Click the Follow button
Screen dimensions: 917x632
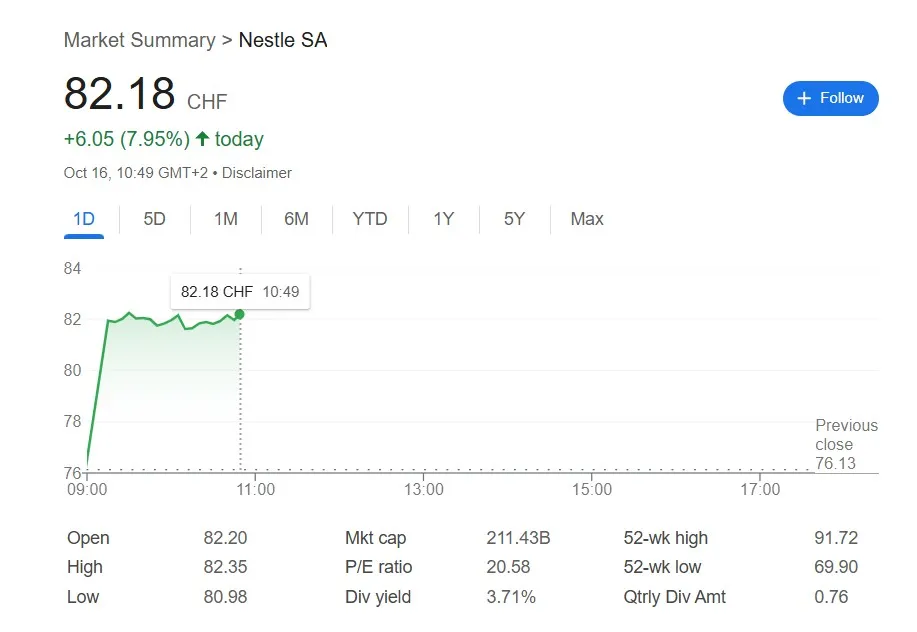pos(830,98)
